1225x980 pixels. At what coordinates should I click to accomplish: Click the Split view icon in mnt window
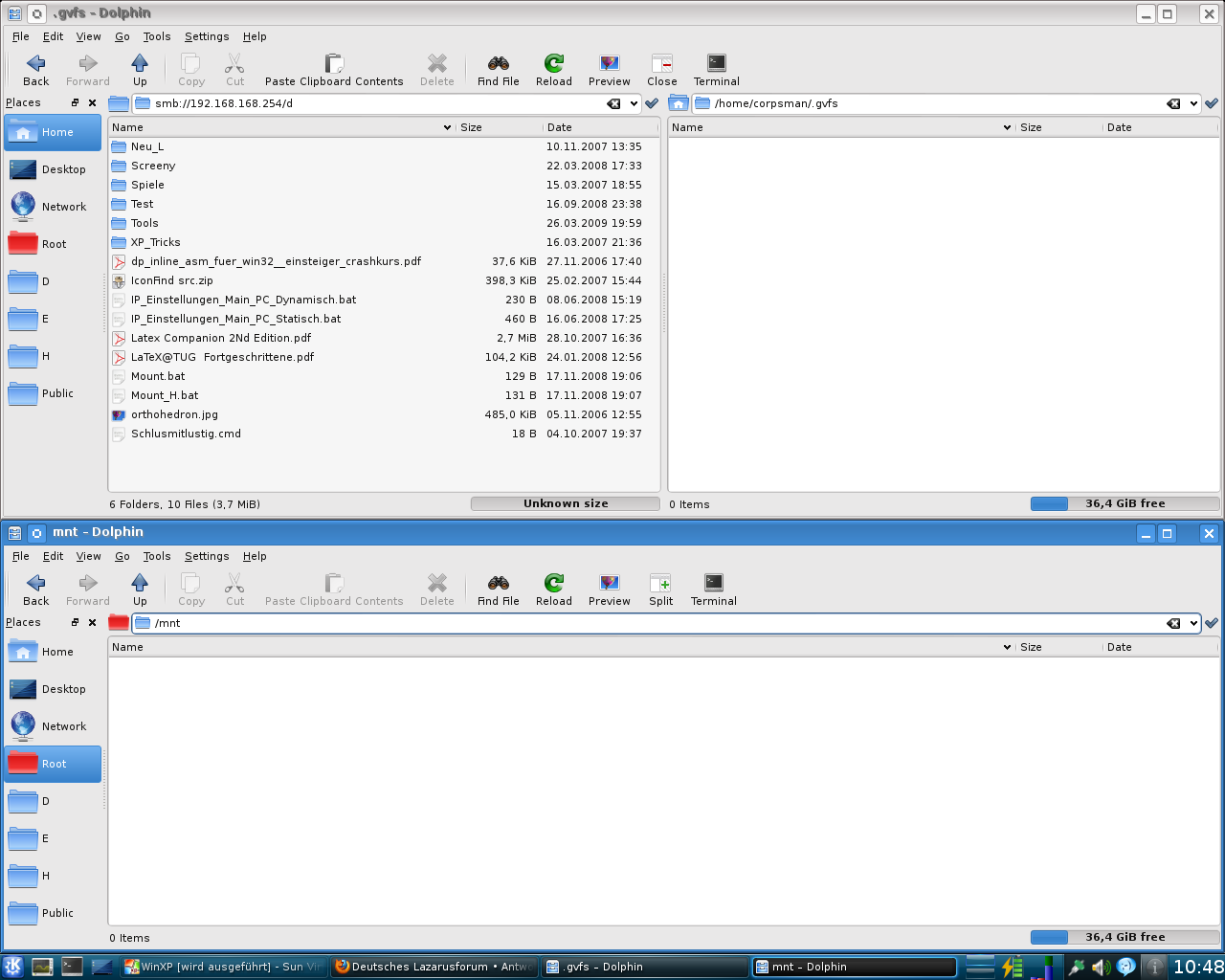click(660, 584)
